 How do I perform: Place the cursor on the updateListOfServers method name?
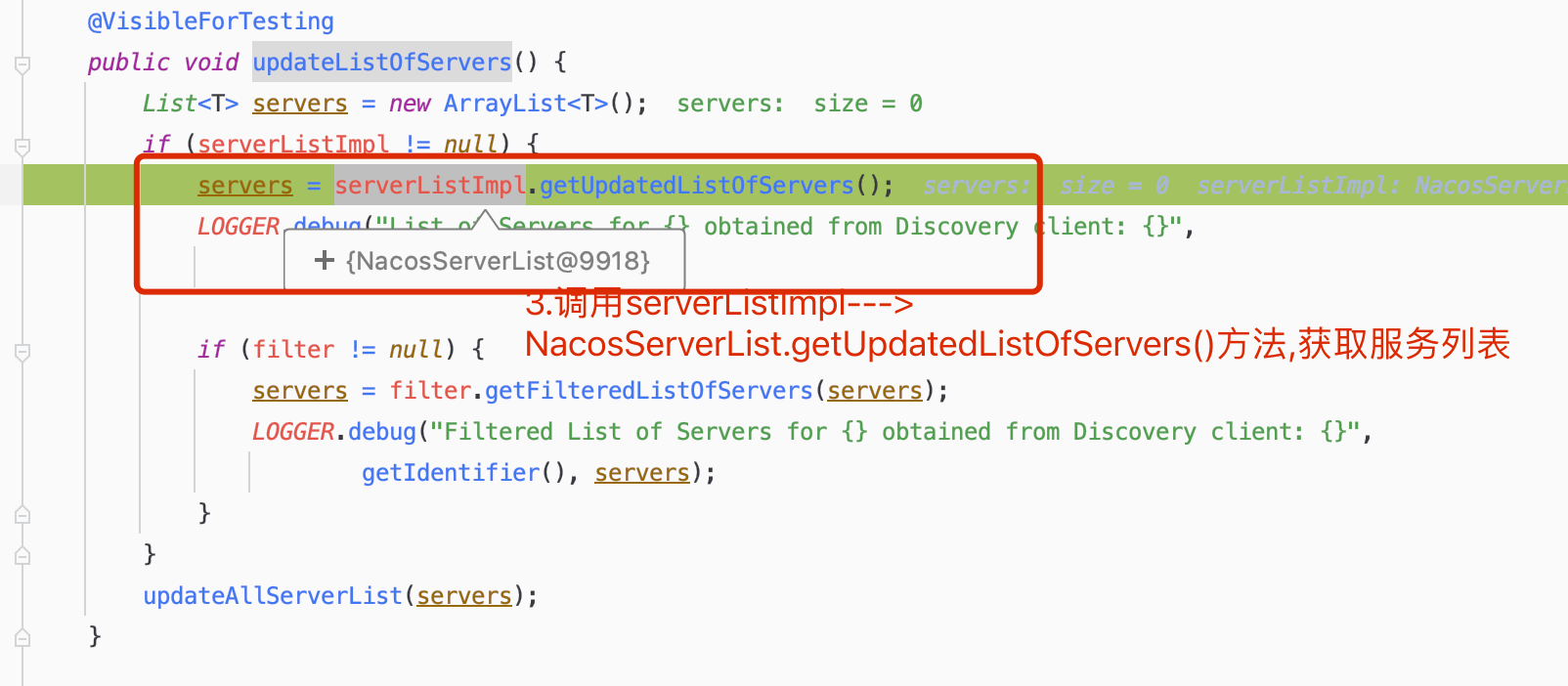pos(382,63)
